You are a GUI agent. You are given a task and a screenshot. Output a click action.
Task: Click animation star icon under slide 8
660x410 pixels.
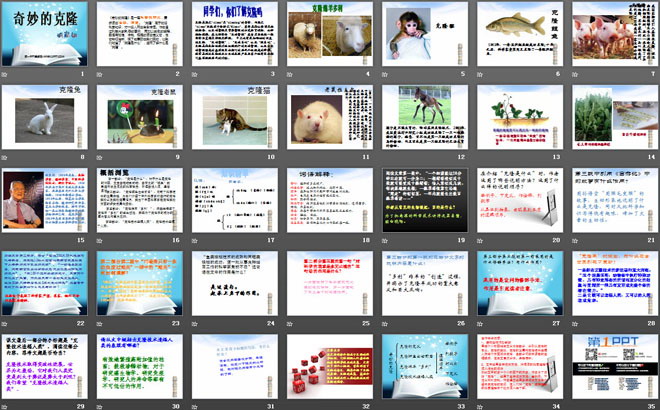click(5, 158)
